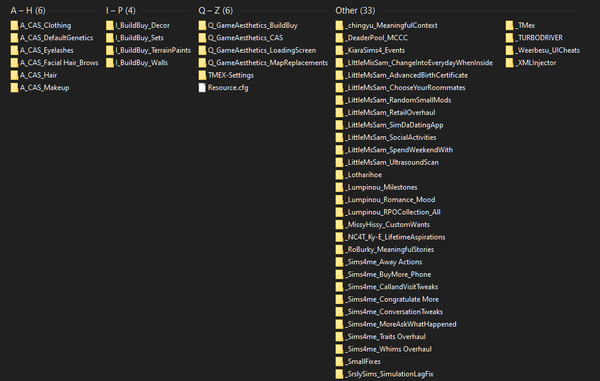The image size is (600, 381).
Task: Click the I_BuildBuy_Decor folder icon
Action: (110, 25)
